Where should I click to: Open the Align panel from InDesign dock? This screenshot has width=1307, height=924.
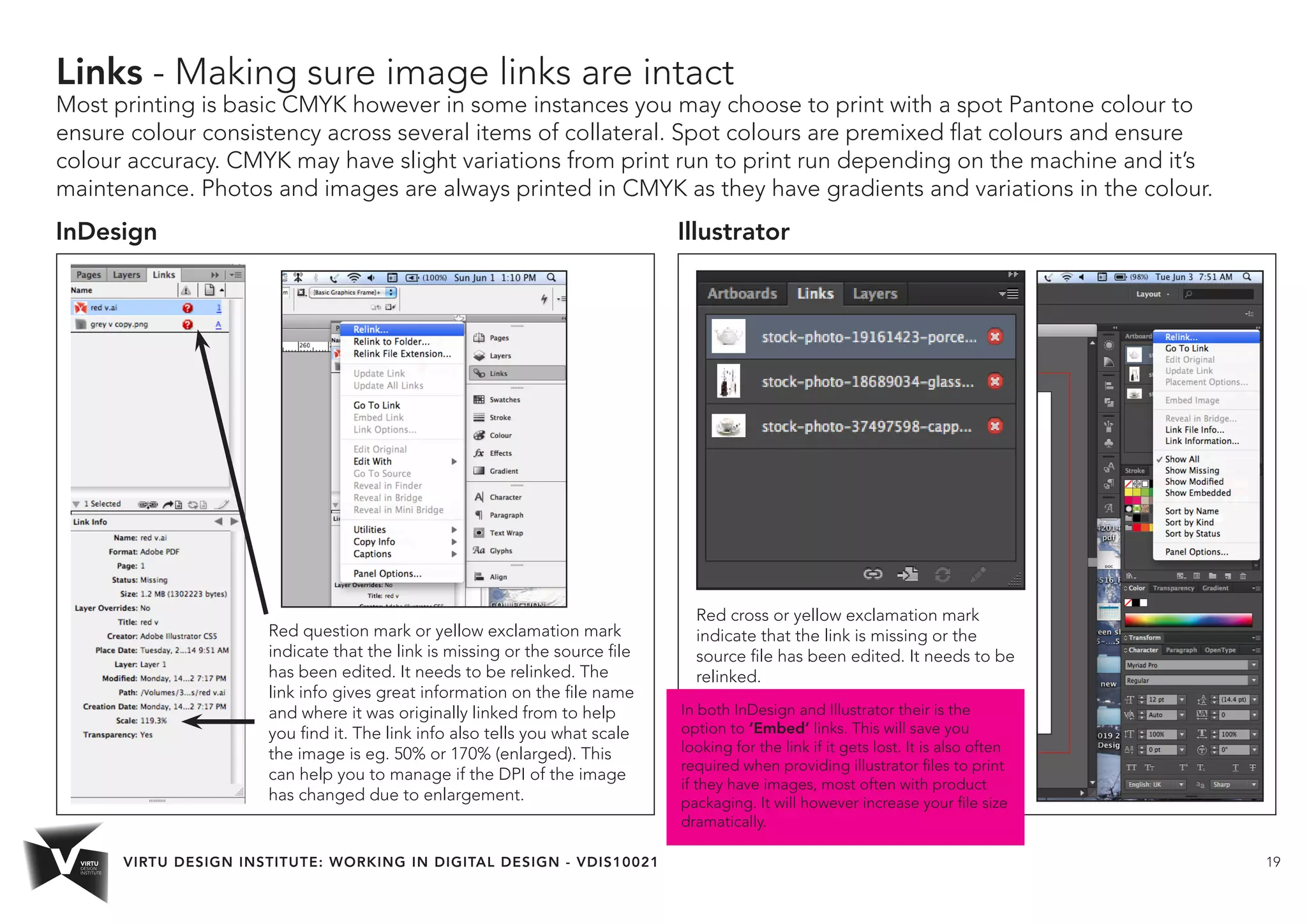491,577
